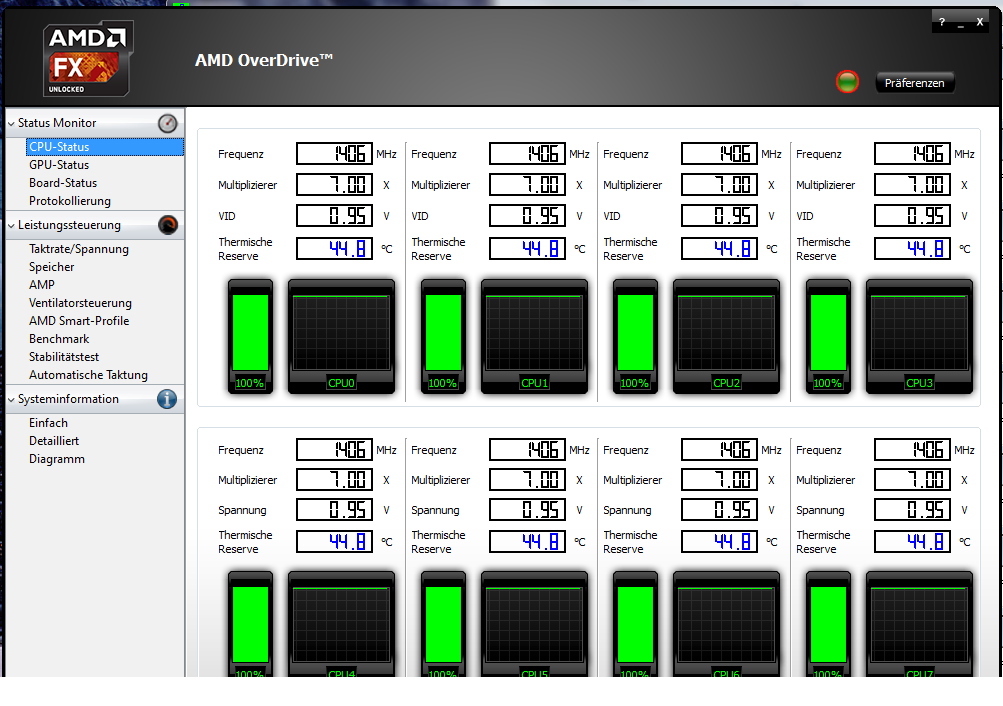1003x706 pixels.
Task: Collapse the Status Monitor section
Action: [x=11, y=123]
